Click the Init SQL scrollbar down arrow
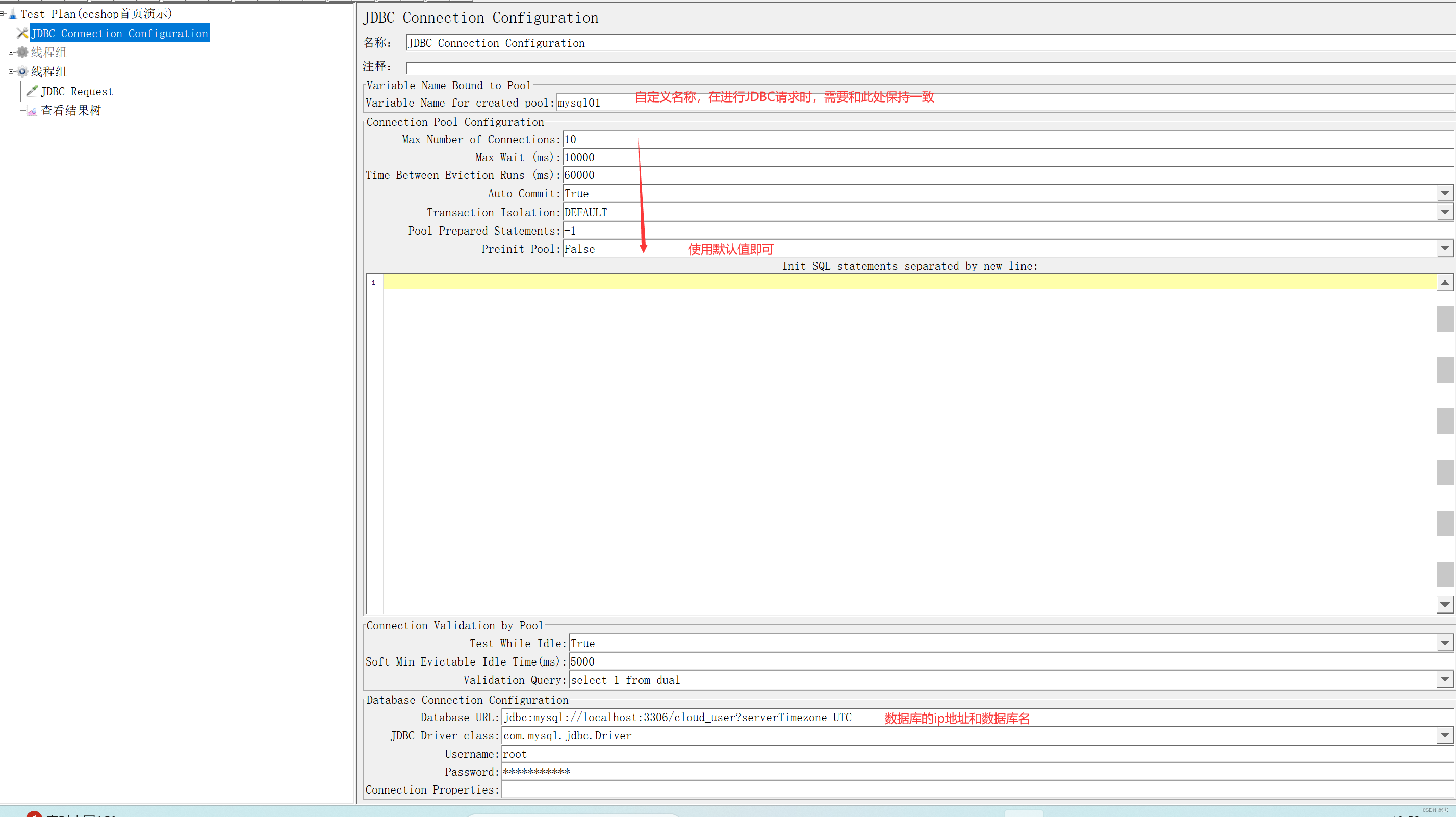Image resolution: width=1456 pixels, height=817 pixels. click(x=1444, y=604)
